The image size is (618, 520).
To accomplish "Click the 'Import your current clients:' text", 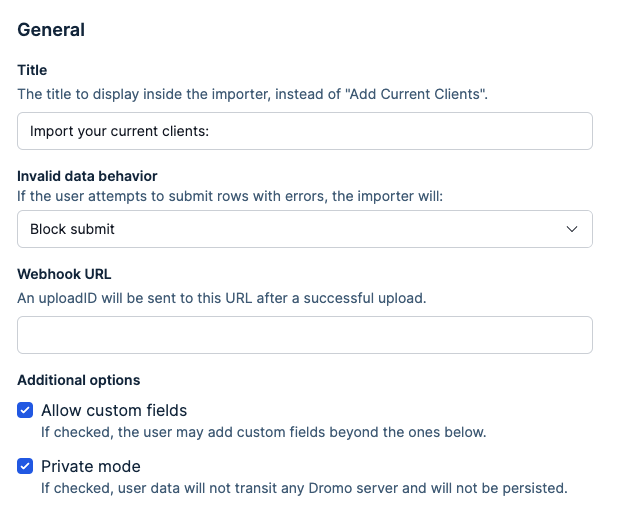I will tap(118, 131).
